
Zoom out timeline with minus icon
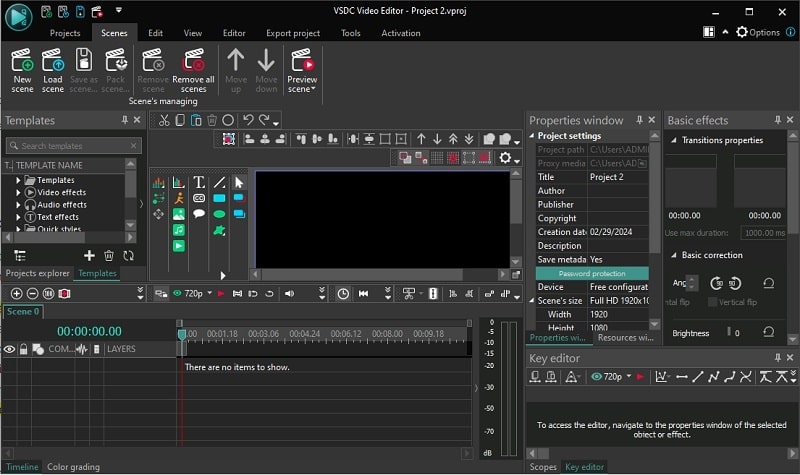coord(32,293)
